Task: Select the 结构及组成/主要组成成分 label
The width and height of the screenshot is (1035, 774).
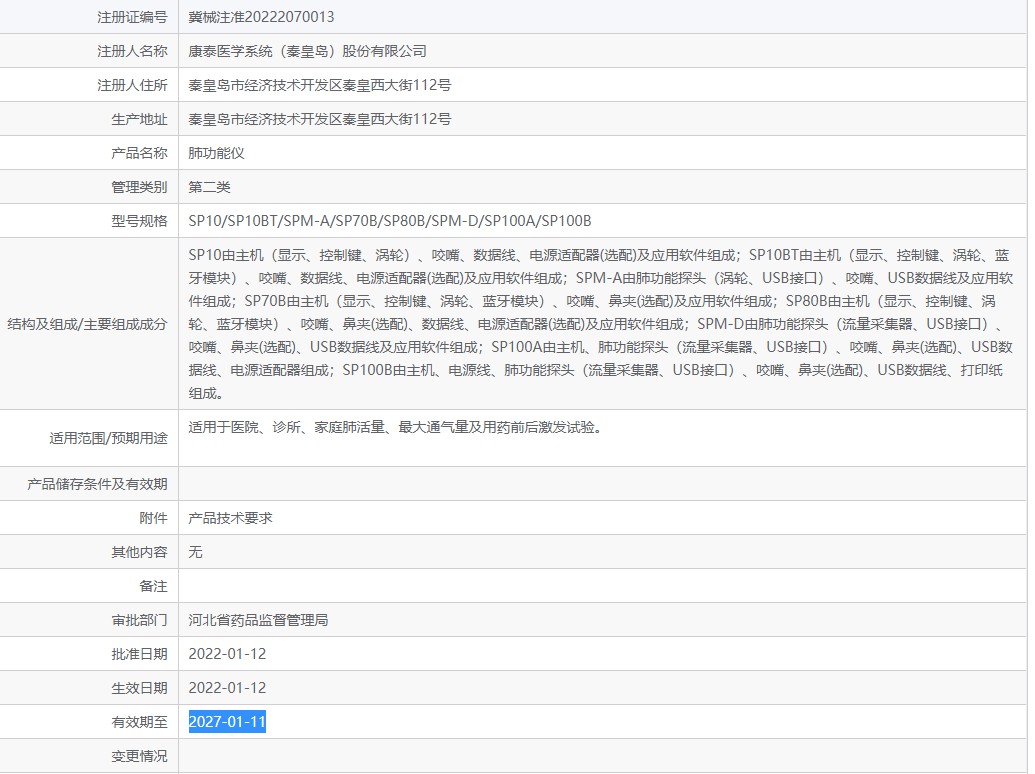Action: point(87,324)
